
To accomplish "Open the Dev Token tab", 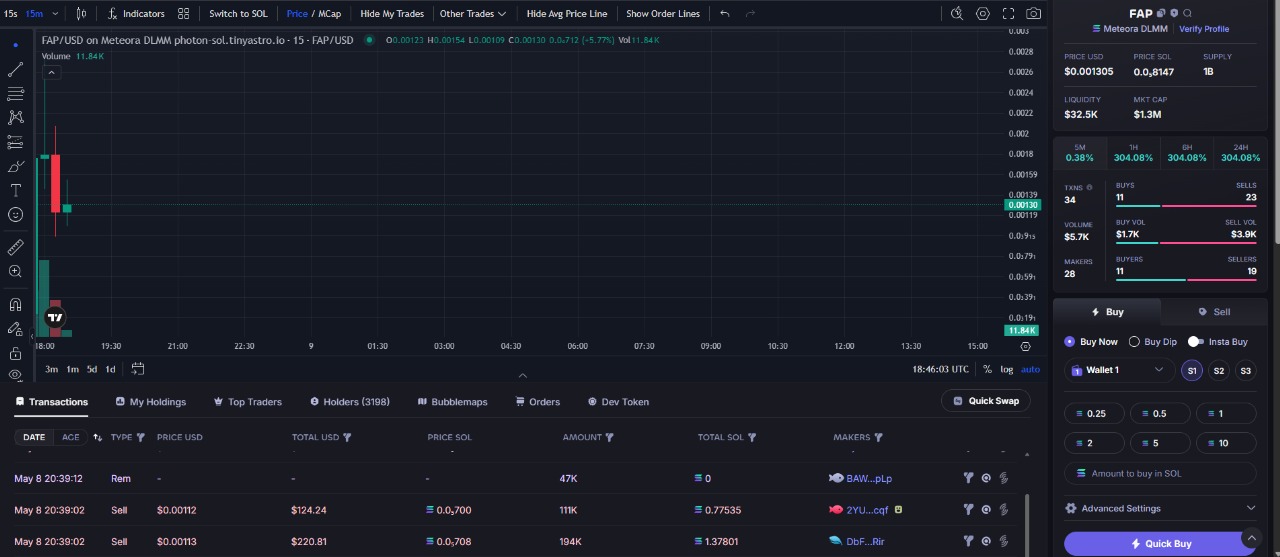I will (x=618, y=402).
